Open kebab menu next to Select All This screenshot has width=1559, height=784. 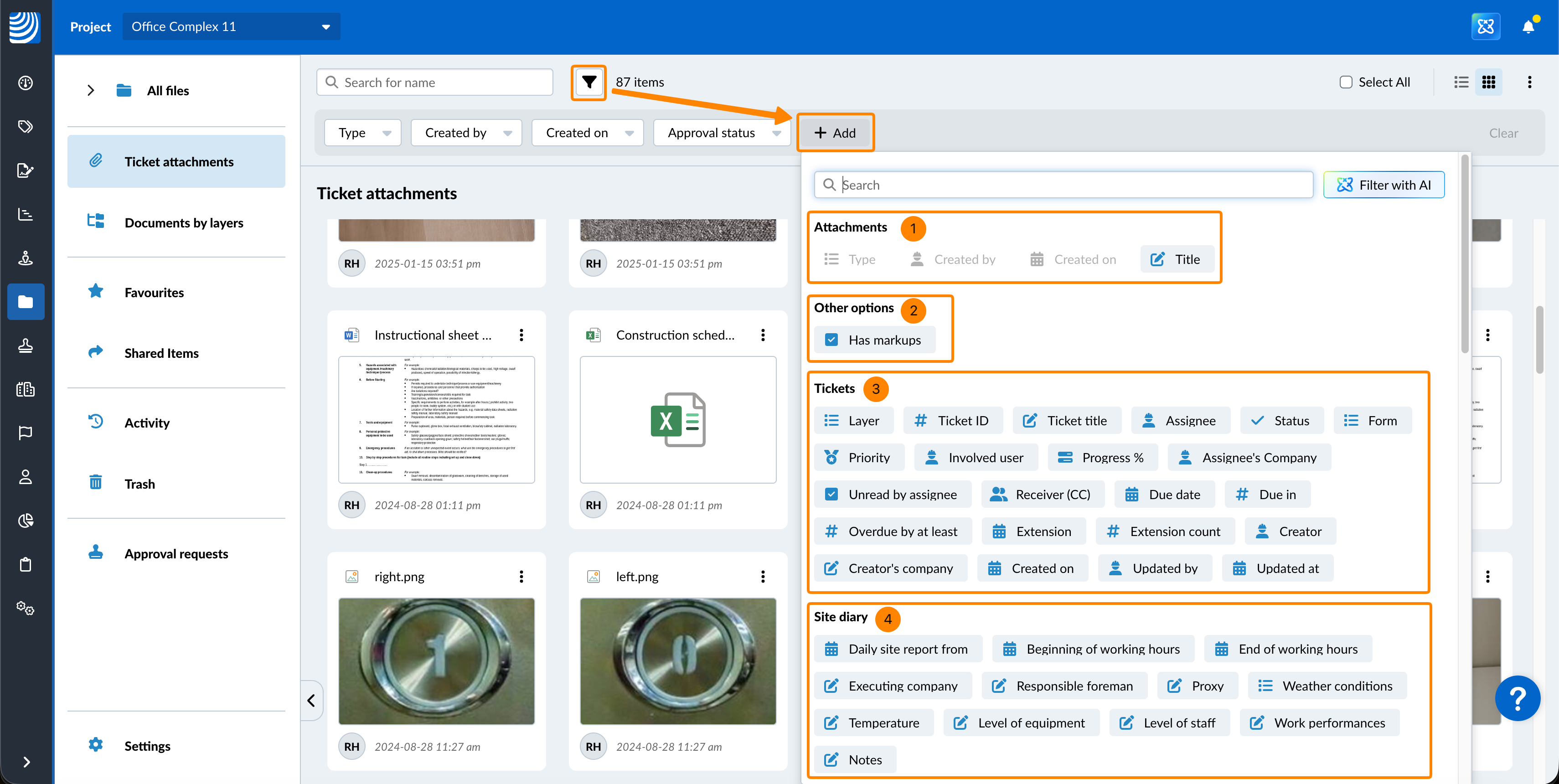pyautogui.click(x=1529, y=82)
